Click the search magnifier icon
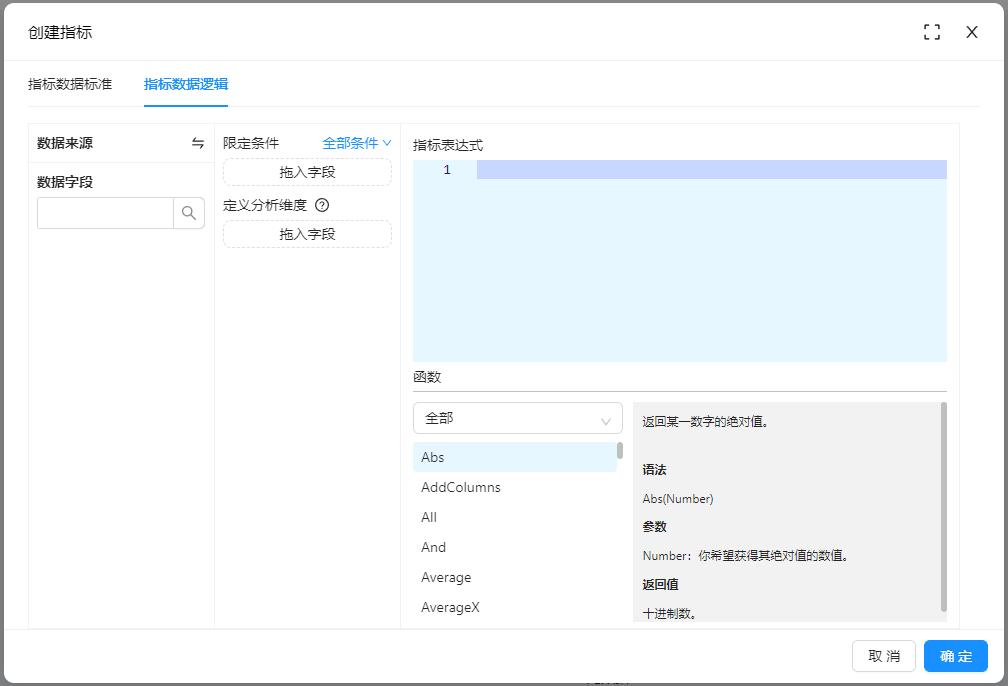Screen dimensions: 1008x686 (x=189, y=213)
